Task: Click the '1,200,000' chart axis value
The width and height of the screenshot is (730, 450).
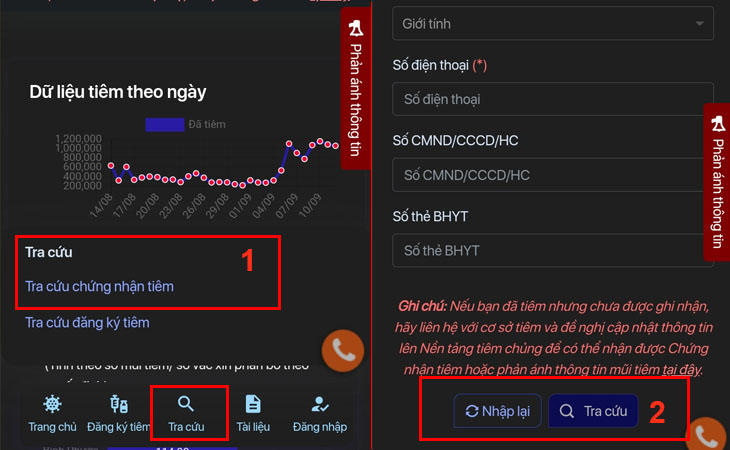Action: 78,139
